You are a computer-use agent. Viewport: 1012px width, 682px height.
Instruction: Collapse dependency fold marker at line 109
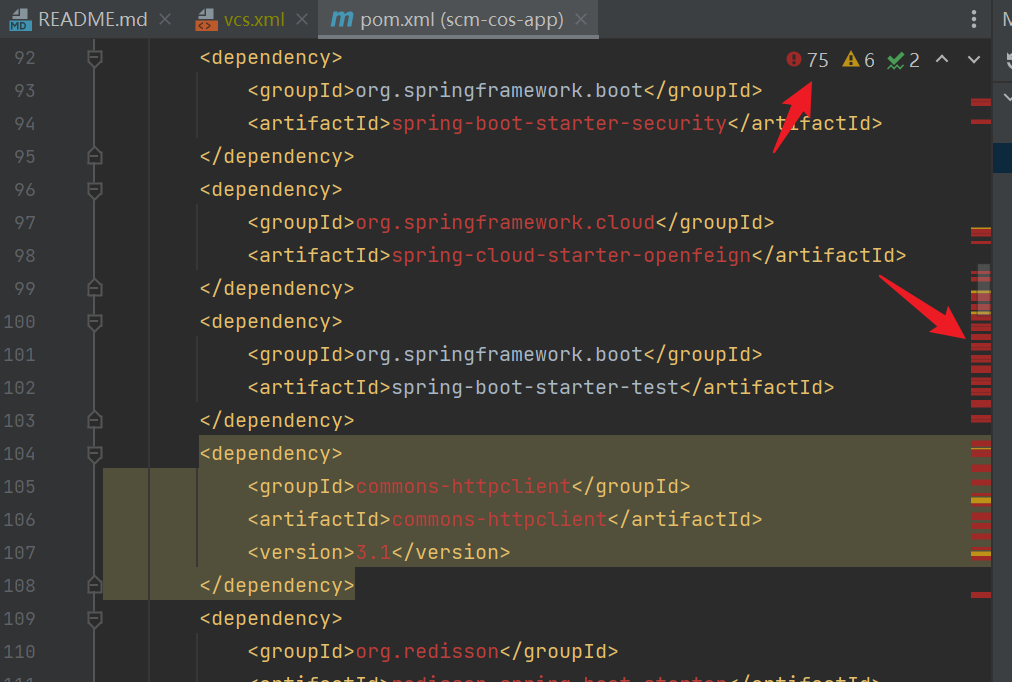[x=94, y=619]
